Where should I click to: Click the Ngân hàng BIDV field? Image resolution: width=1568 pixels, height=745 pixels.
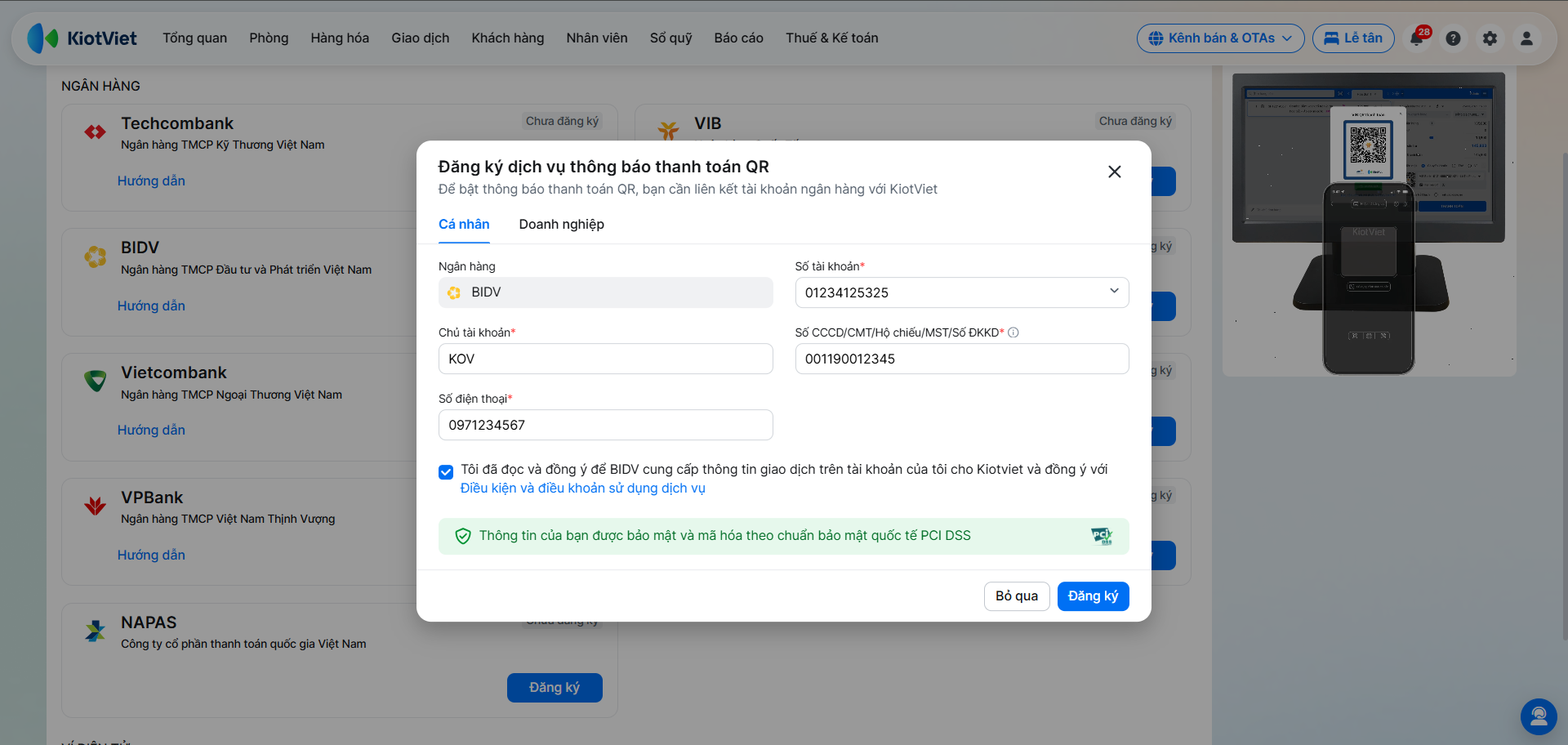tap(606, 292)
